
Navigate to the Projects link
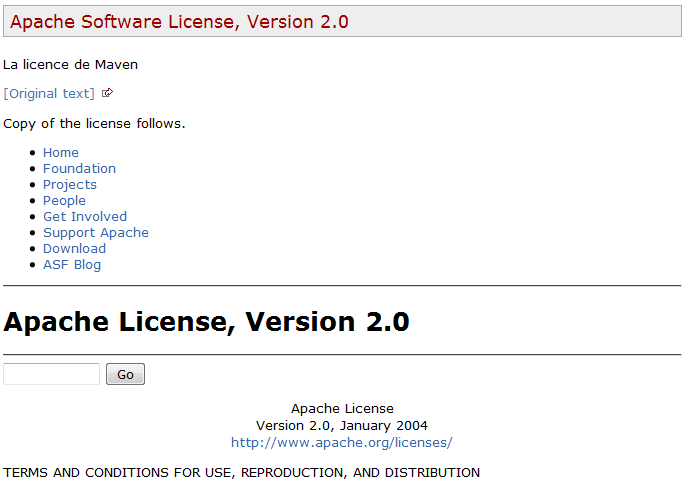coord(69,185)
